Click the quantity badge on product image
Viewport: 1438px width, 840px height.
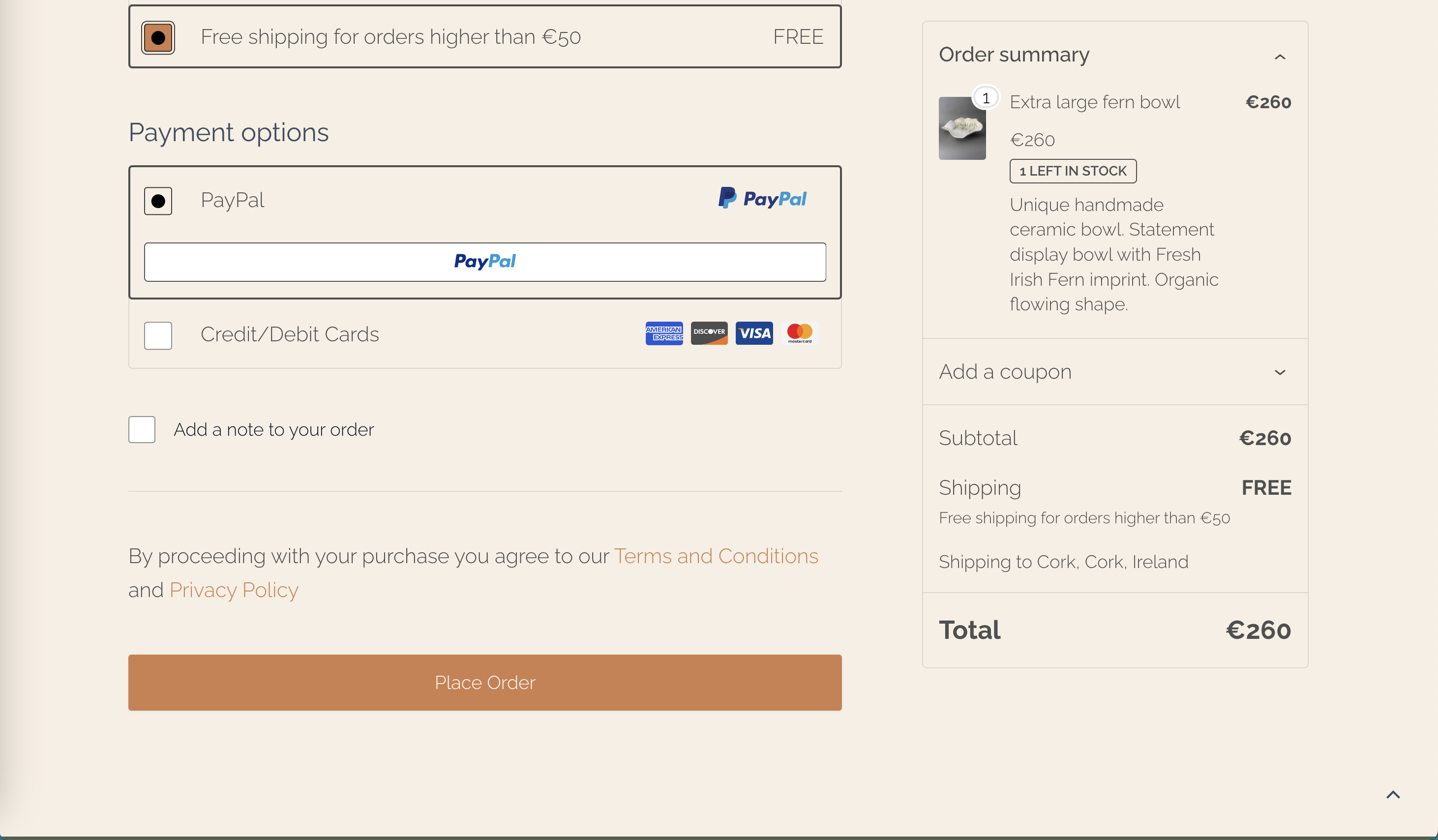(986, 98)
